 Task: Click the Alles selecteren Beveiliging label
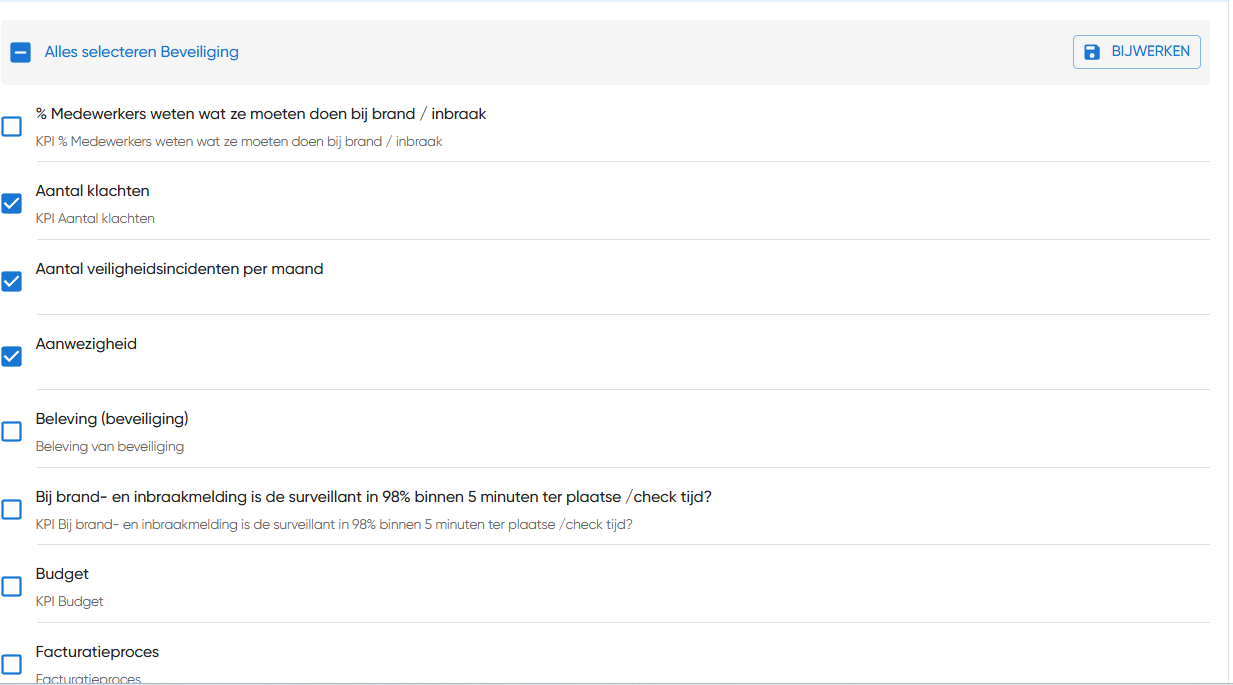point(141,52)
